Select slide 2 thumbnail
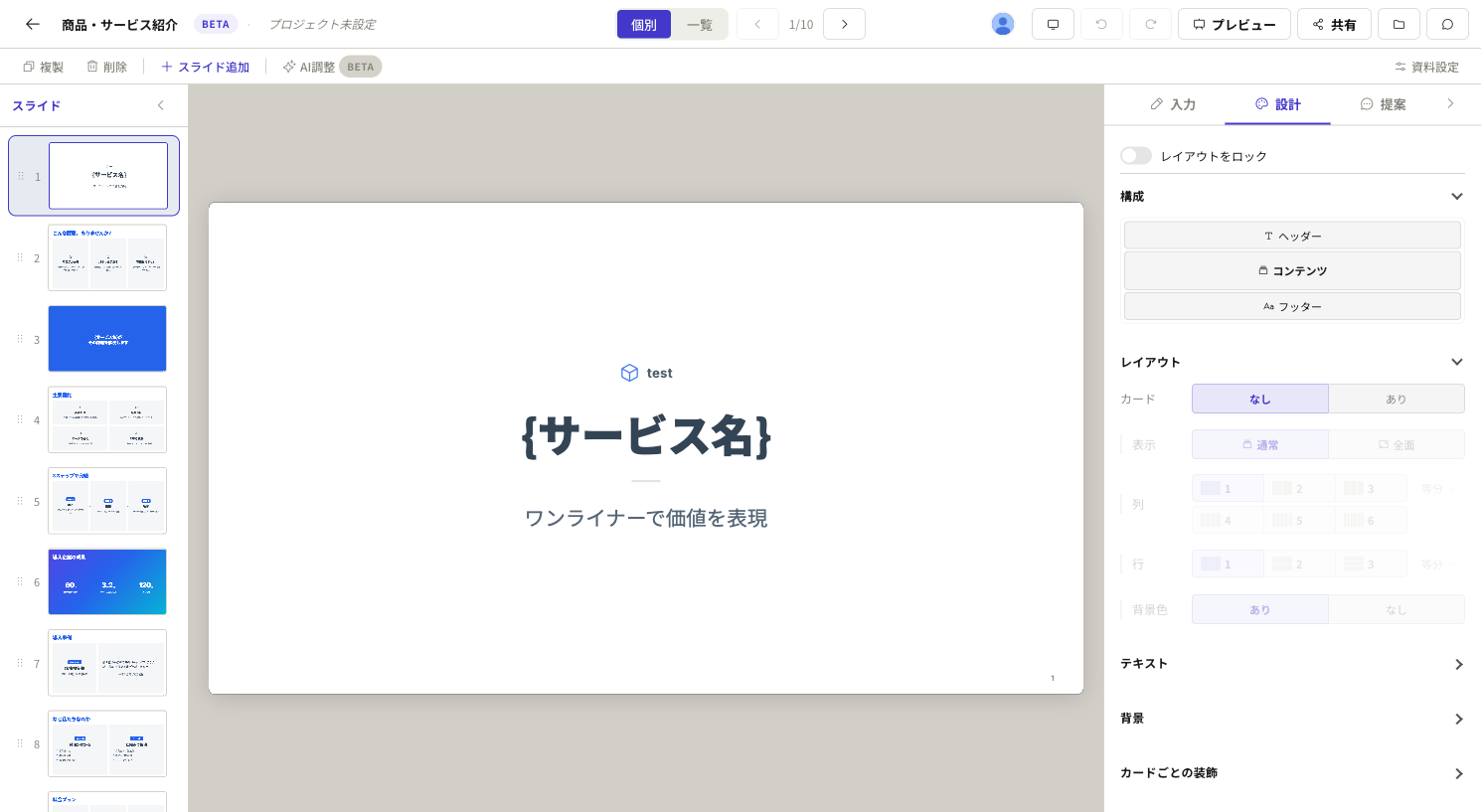The height and width of the screenshot is (812, 1481). pyautogui.click(x=107, y=257)
